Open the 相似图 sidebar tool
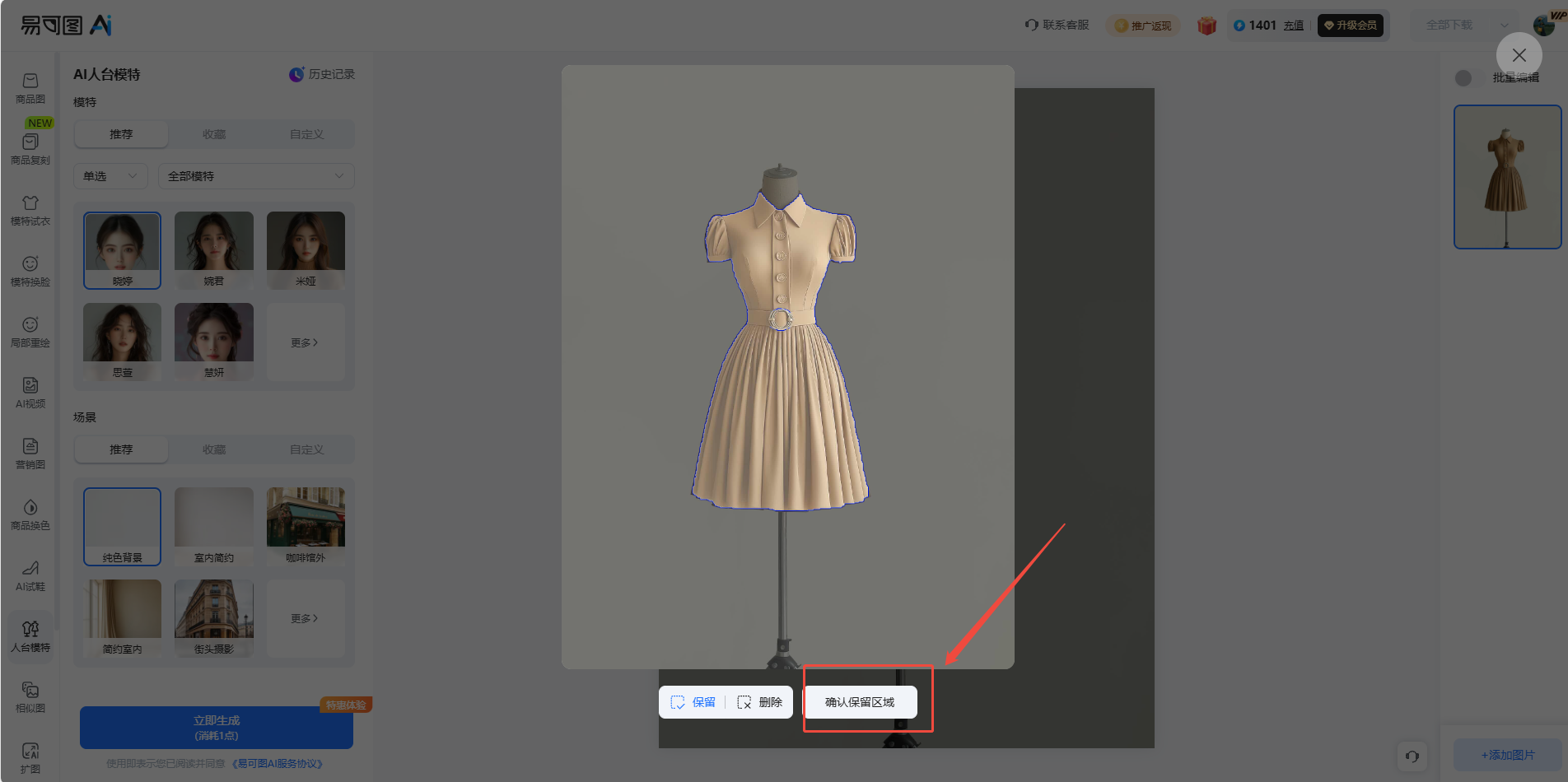The width and height of the screenshot is (1568, 782). 30,698
